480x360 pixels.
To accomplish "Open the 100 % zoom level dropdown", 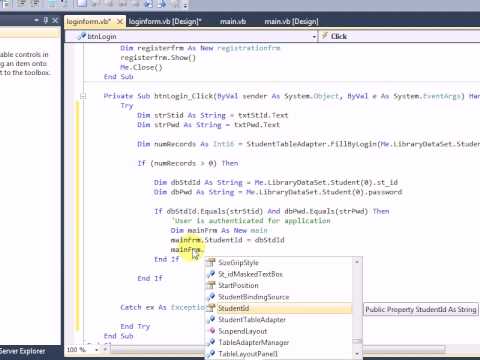I will tap(97, 350).
